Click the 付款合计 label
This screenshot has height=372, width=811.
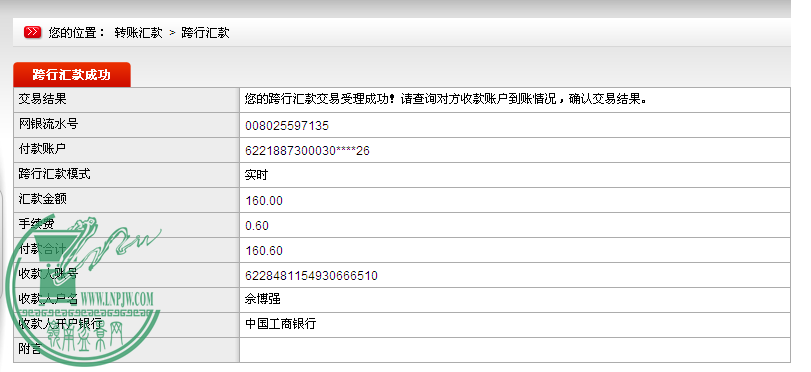tap(42, 248)
